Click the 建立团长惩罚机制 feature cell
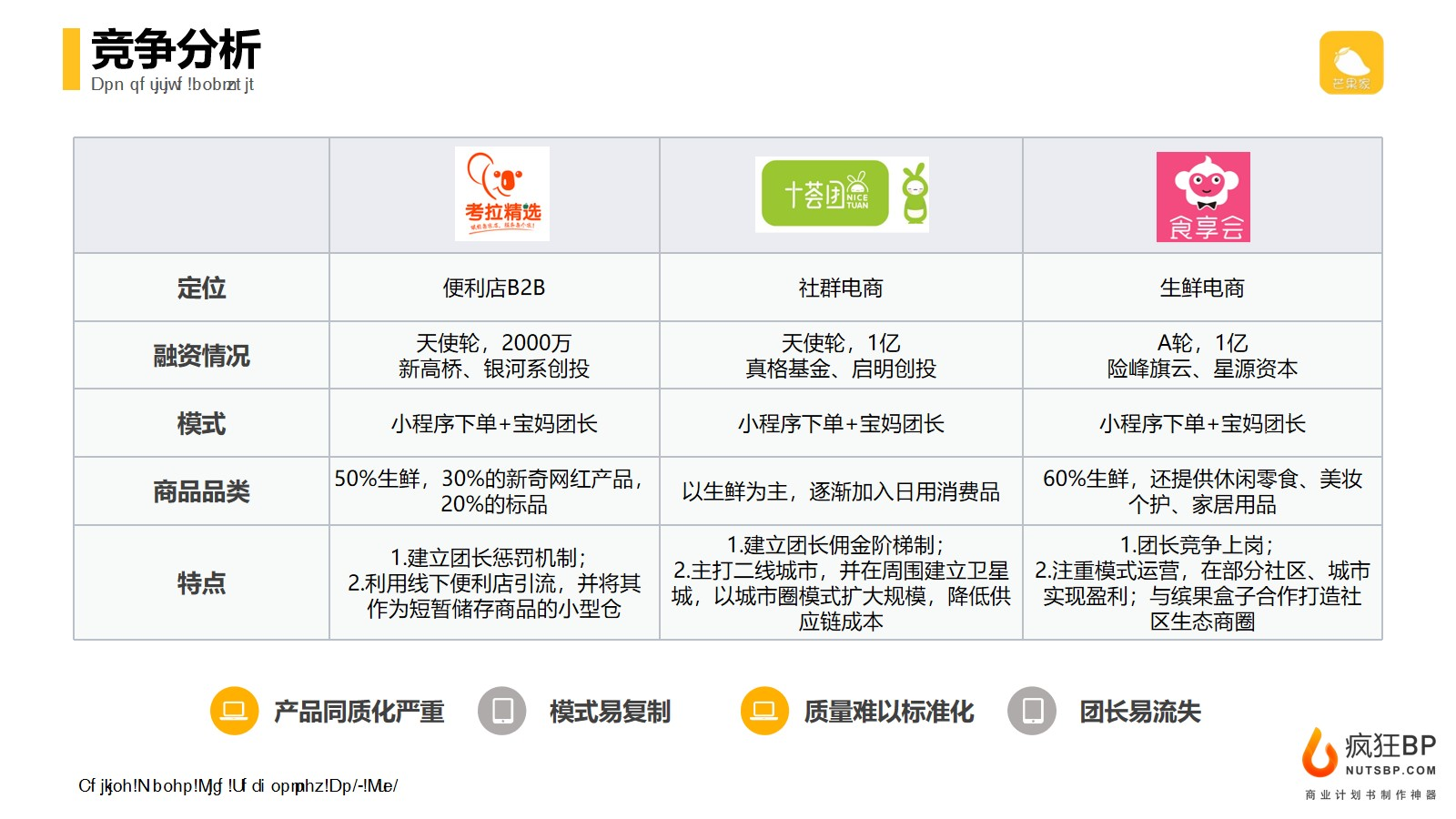This screenshot has height=819, width=1456. coord(494,582)
